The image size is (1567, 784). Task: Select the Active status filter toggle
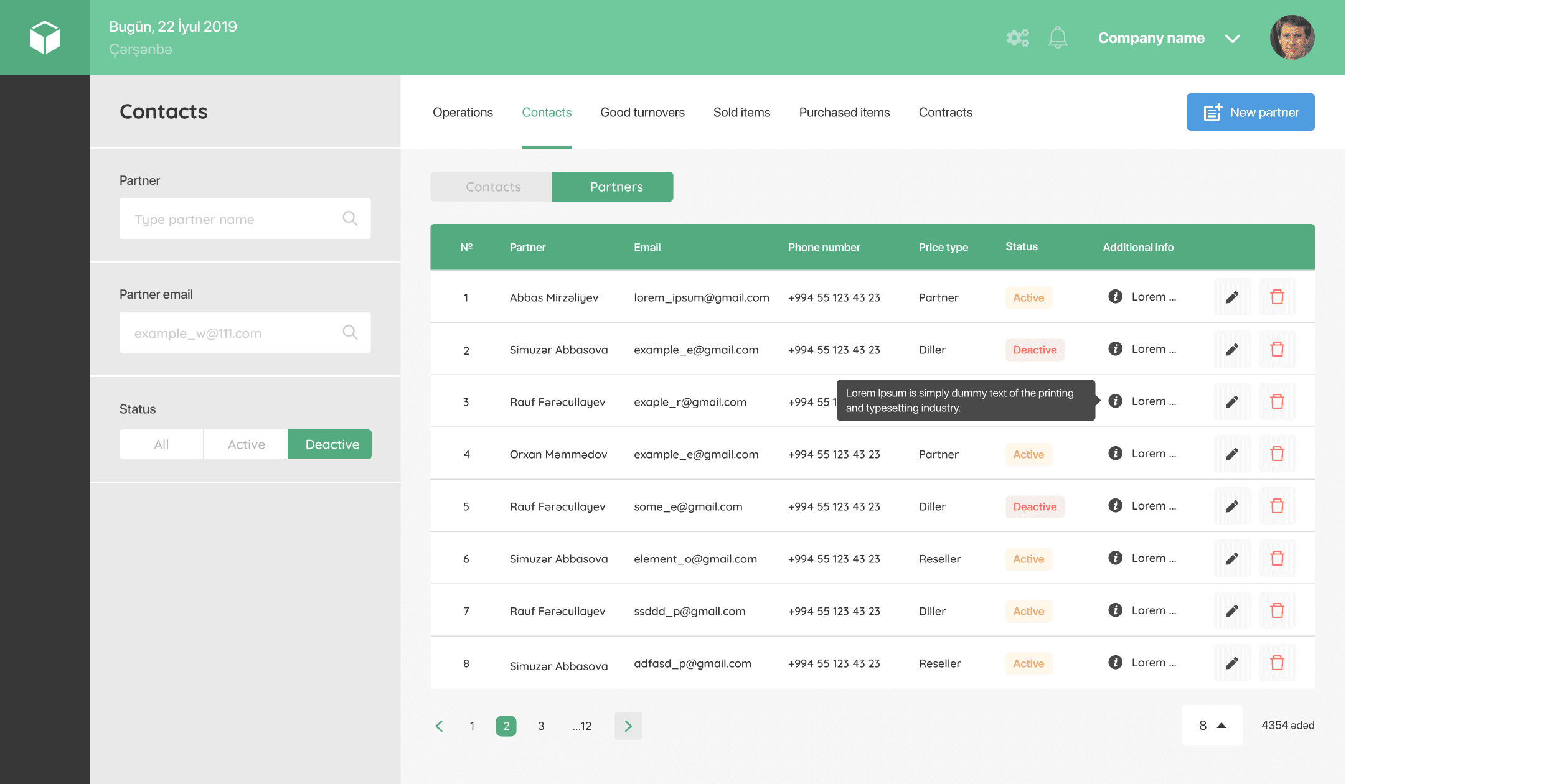(245, 444)
